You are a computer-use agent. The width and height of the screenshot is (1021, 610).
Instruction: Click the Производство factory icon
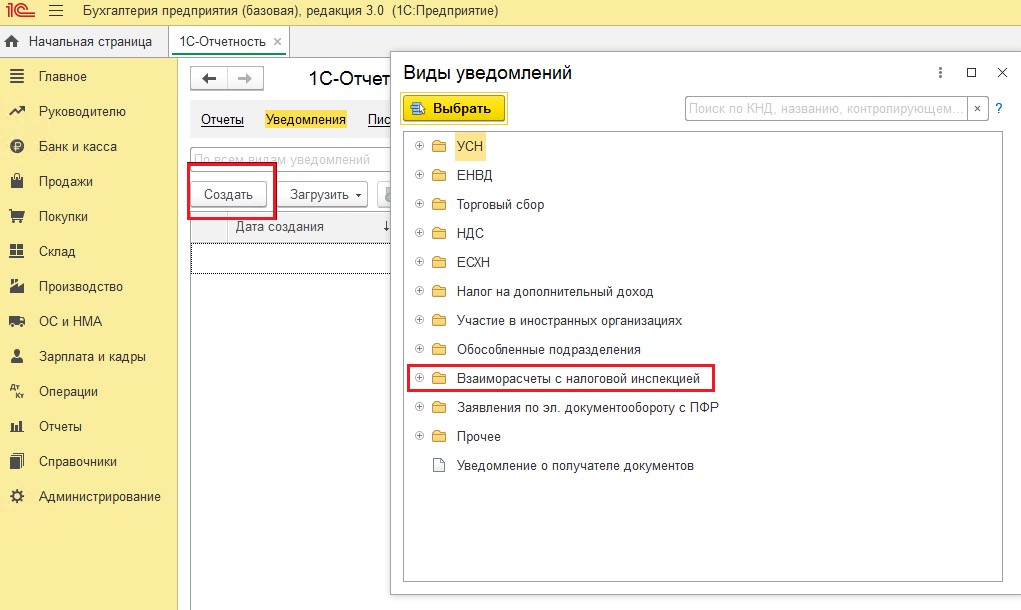pyautogui.click(x=17, y=286)
